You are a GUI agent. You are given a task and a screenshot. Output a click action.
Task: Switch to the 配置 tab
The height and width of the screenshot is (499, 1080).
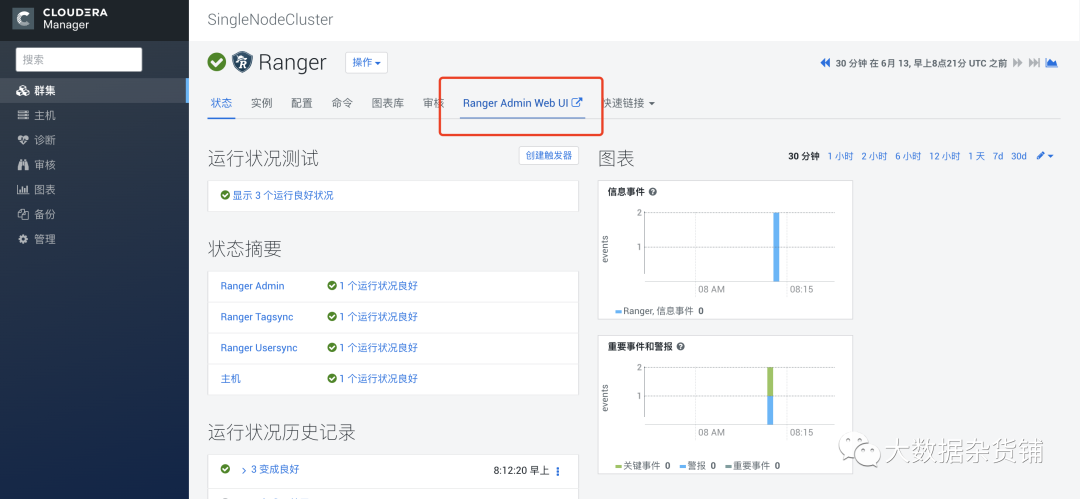(302, 103)
